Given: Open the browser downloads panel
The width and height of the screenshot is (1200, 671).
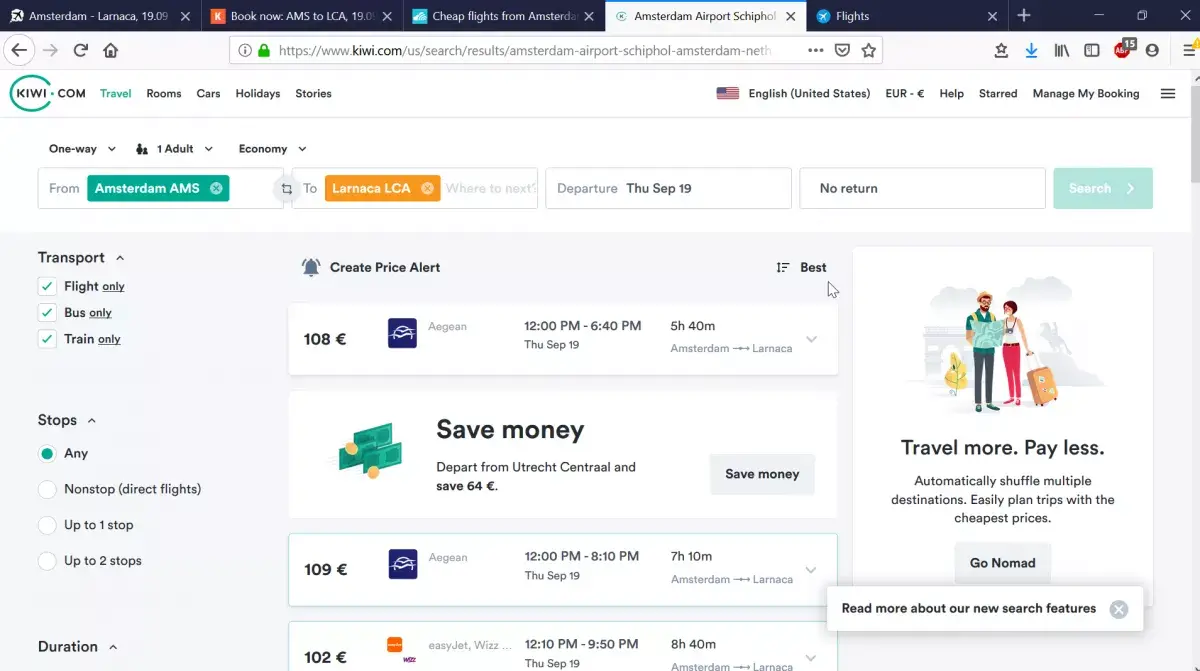Looking at the screenshot, I should (1031, 51).
